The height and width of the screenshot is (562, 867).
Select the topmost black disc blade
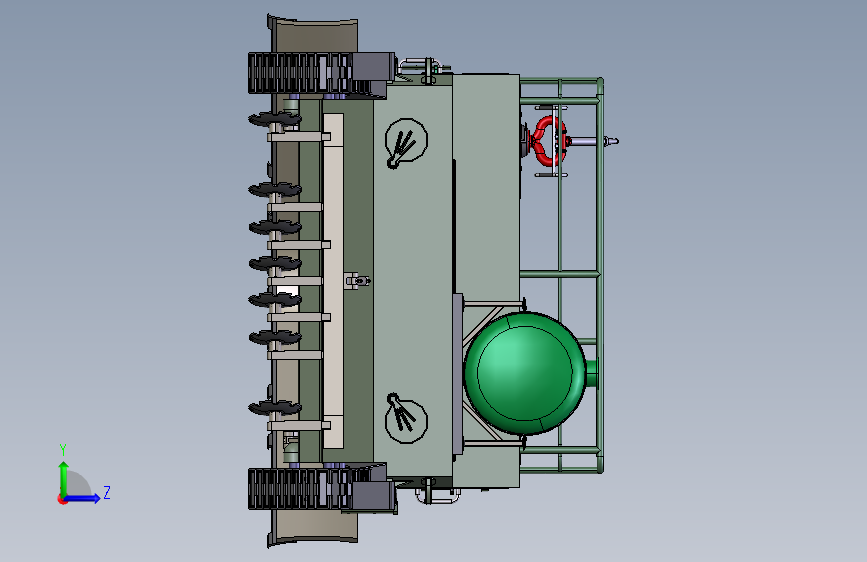pos(275,119)
